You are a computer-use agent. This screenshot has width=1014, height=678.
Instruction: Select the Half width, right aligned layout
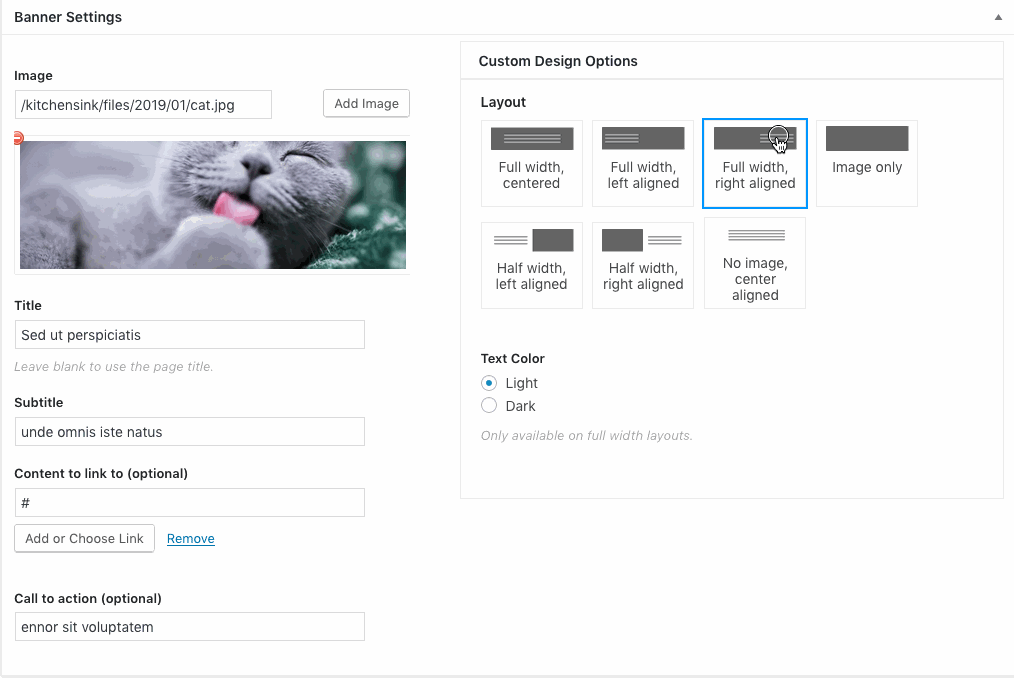[x=643, y=265]
